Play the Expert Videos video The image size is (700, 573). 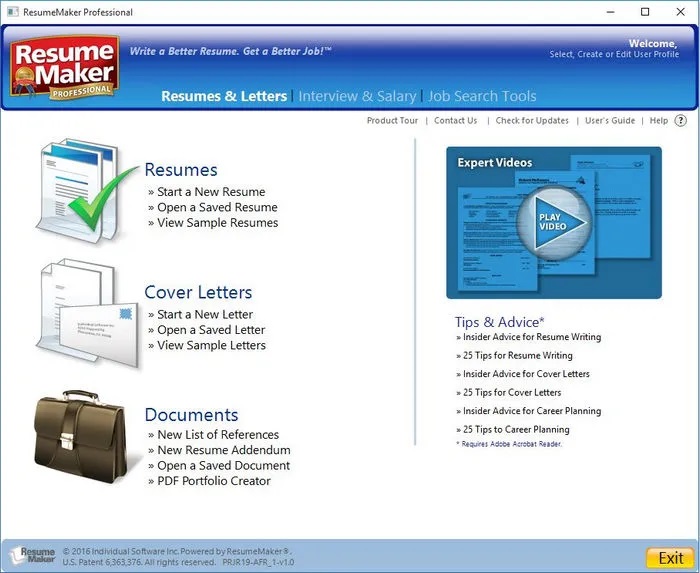pos(554,222)
